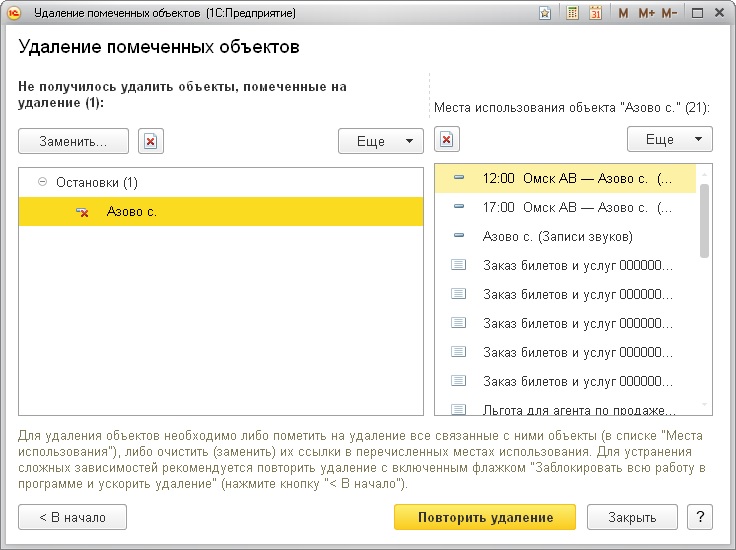Viewport: 736px width, 550px height.
Task: Click the M+ memory add button
Action: (646, 13)
